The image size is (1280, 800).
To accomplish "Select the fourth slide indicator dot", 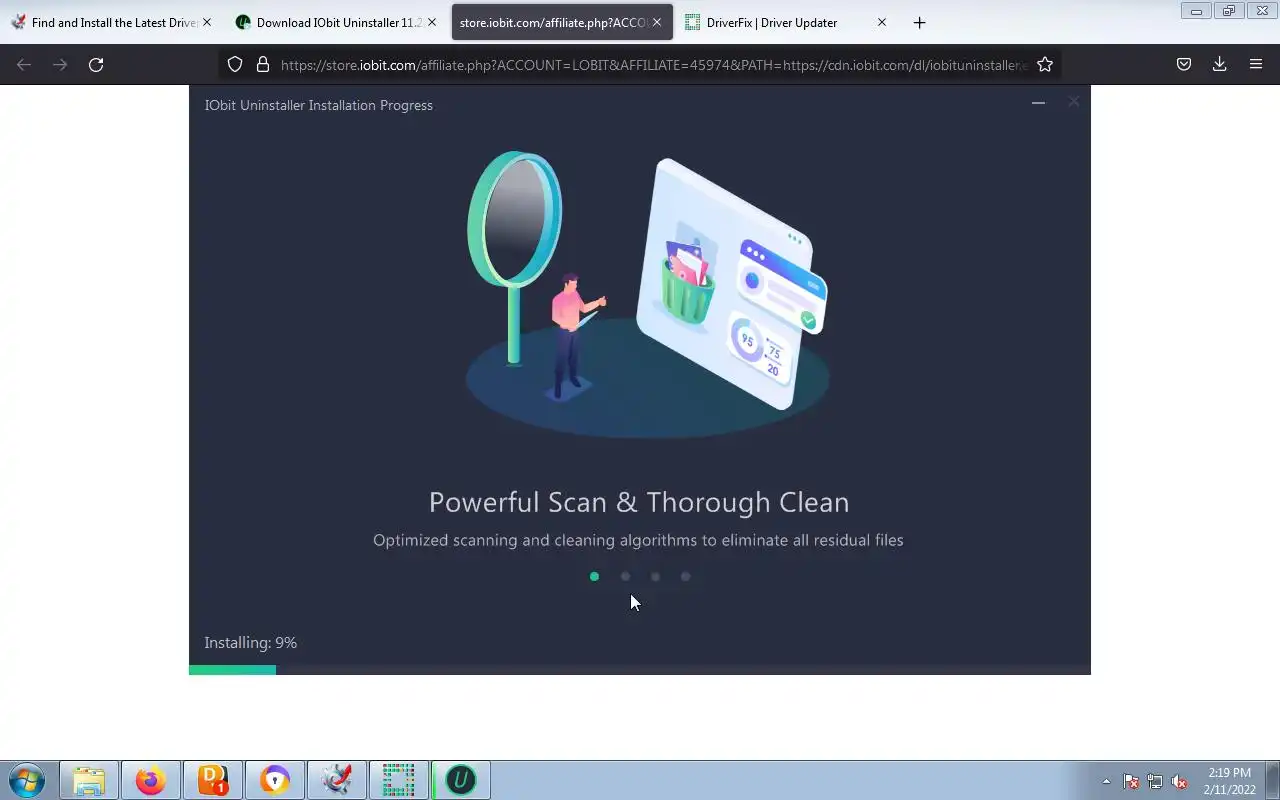I will pyautogui.click(x=685, y=576).
